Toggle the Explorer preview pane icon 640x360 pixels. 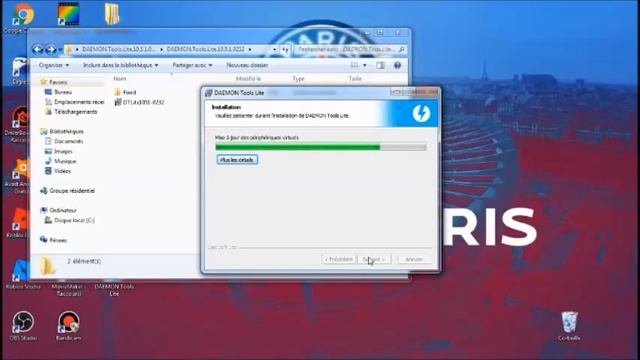(380, 65)
